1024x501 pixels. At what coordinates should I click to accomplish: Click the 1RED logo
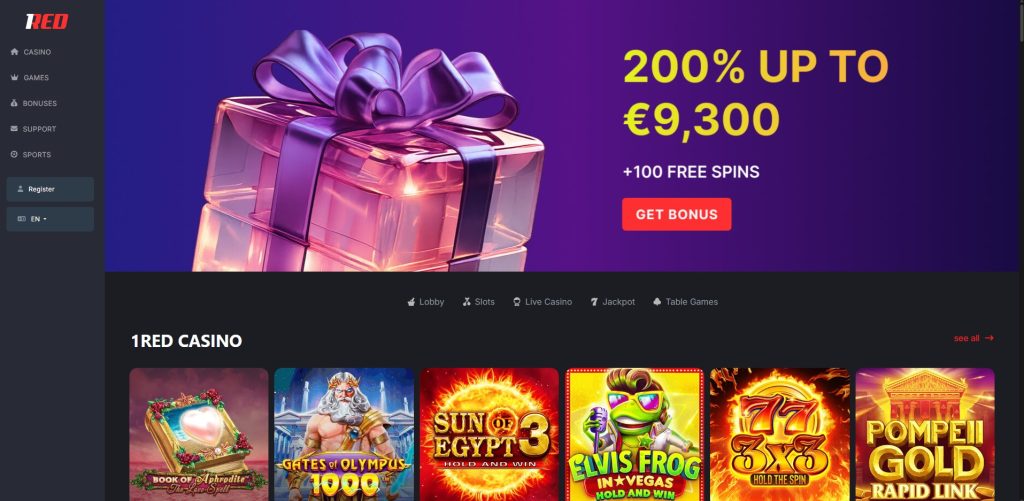tap(46, 22)
